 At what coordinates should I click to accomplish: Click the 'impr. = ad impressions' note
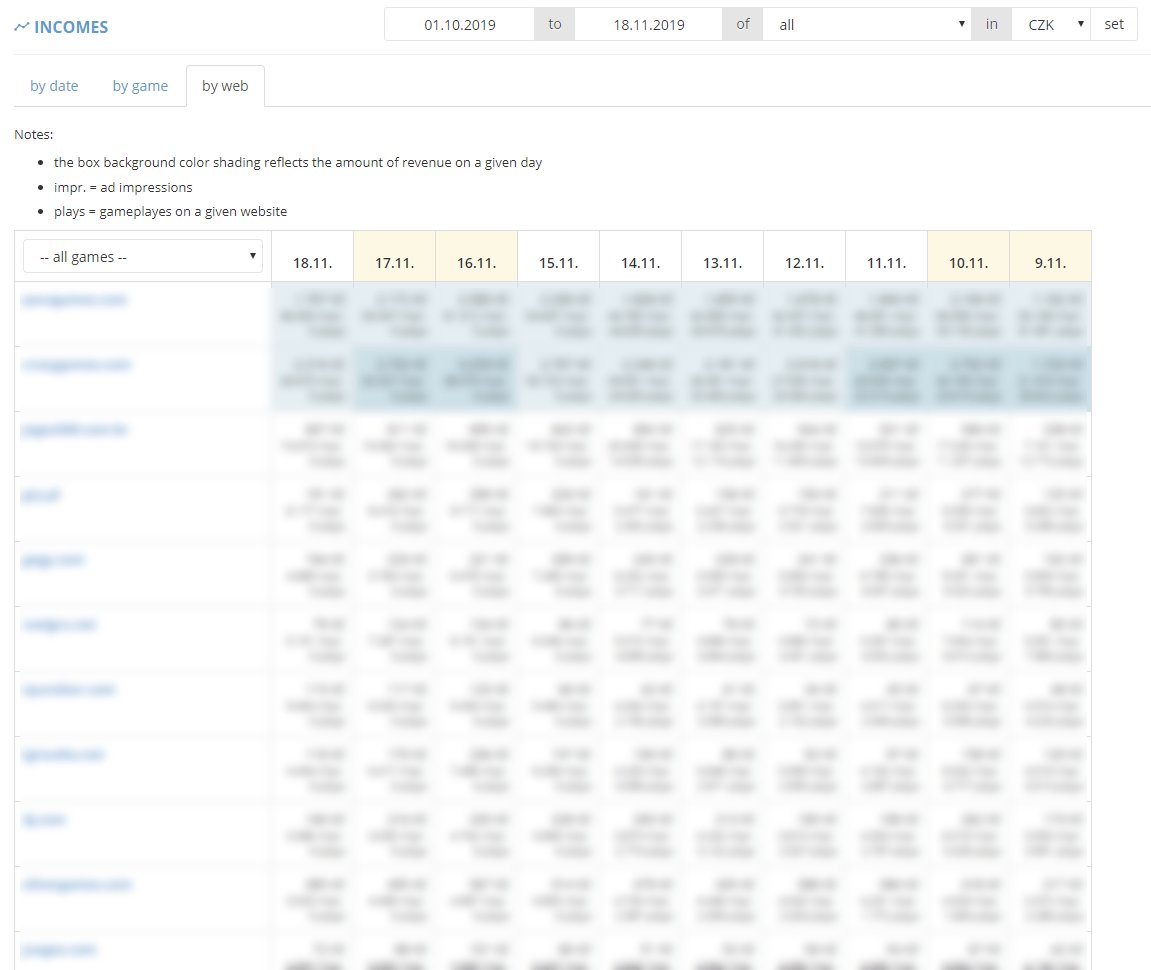point(123,187)
